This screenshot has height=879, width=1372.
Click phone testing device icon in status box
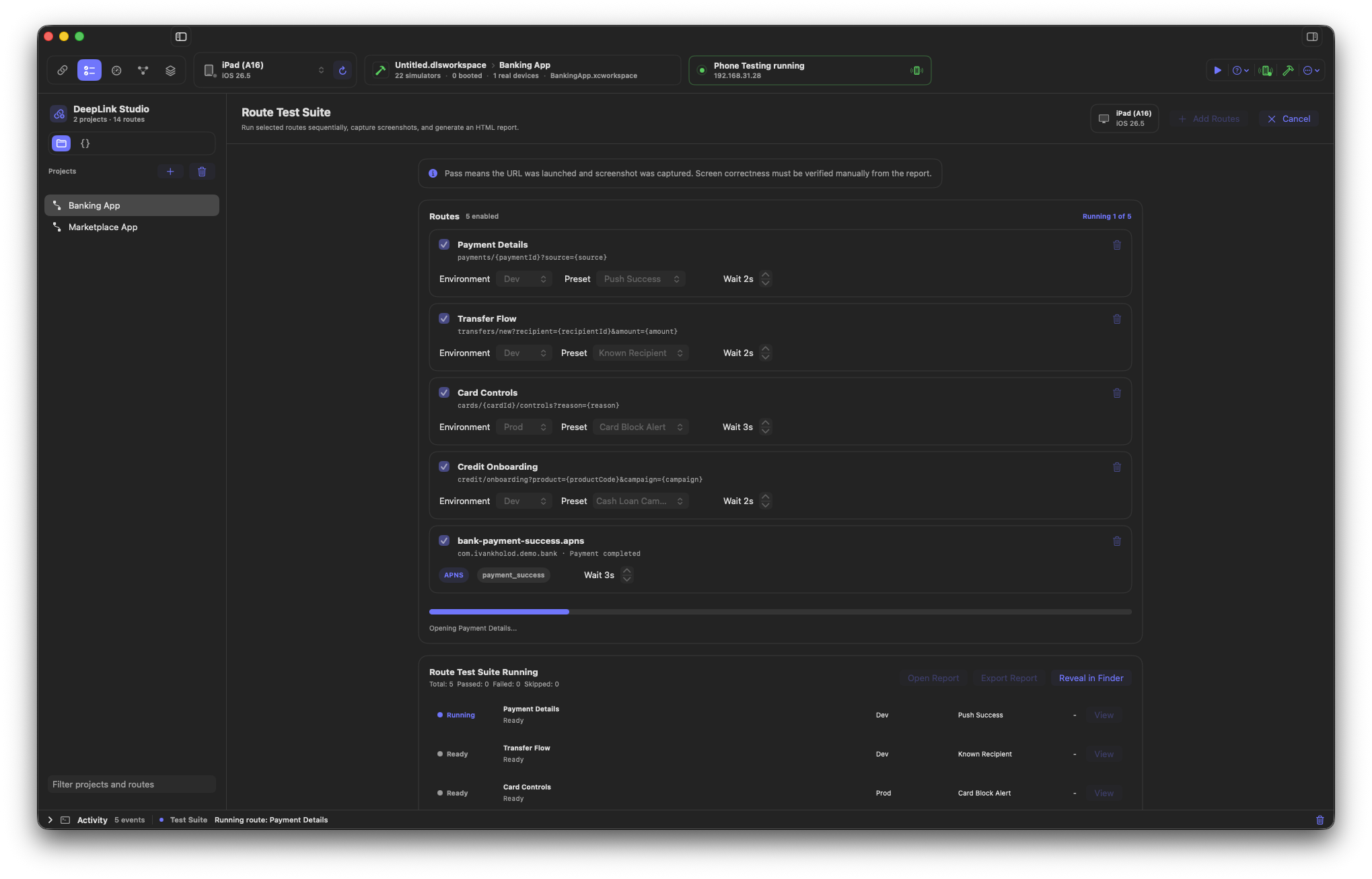click(916, 70)
